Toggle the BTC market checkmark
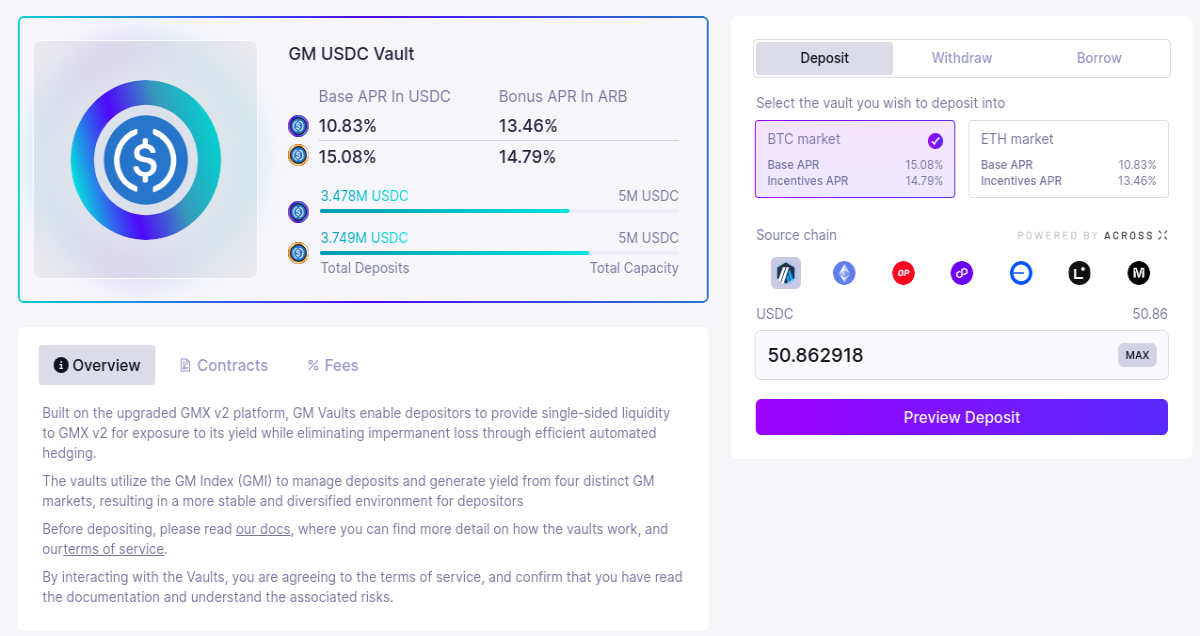The width and height of the screenshot is (1200, 636). pyautogui.click(x=935, y=141)
